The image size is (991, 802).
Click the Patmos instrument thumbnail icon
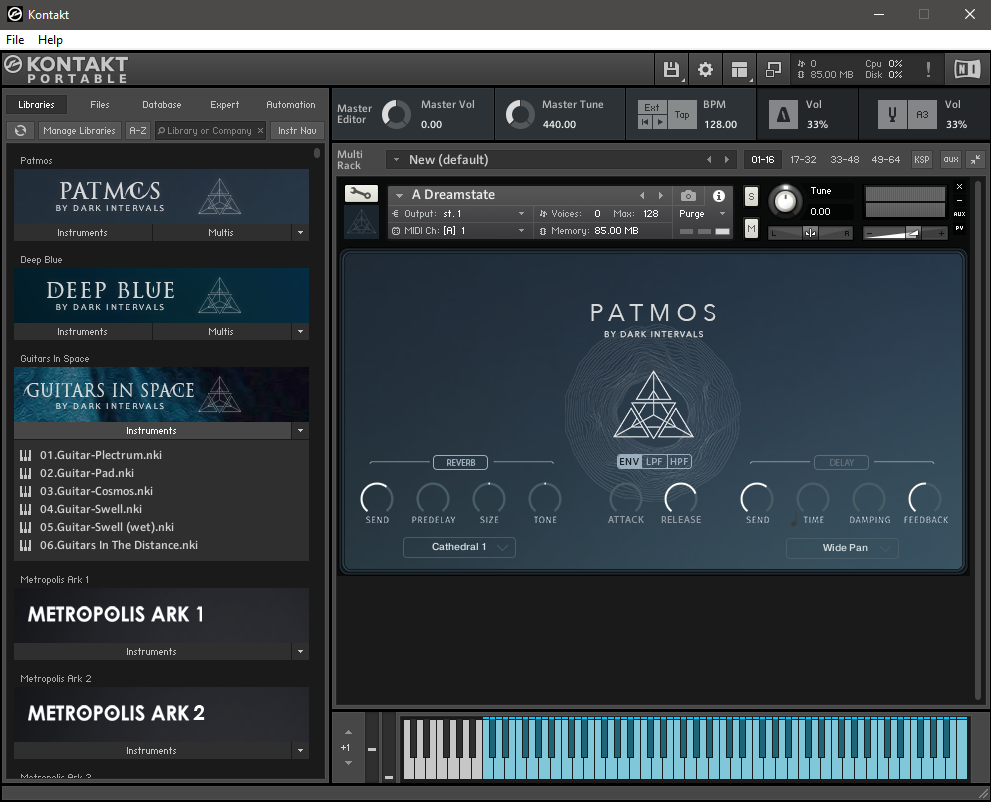point(362,222)
